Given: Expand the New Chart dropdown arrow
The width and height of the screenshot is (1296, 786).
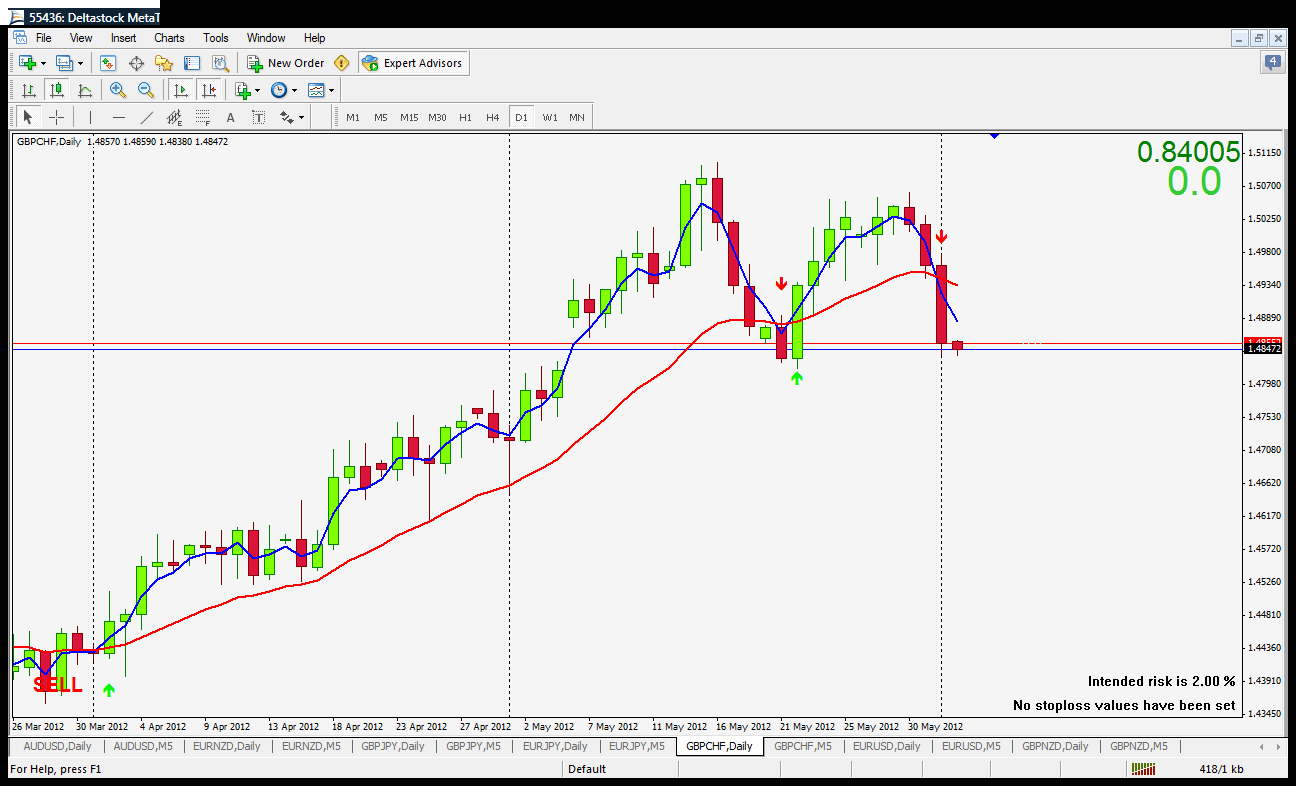Looking at the screenshot, I should coord(43,63).
